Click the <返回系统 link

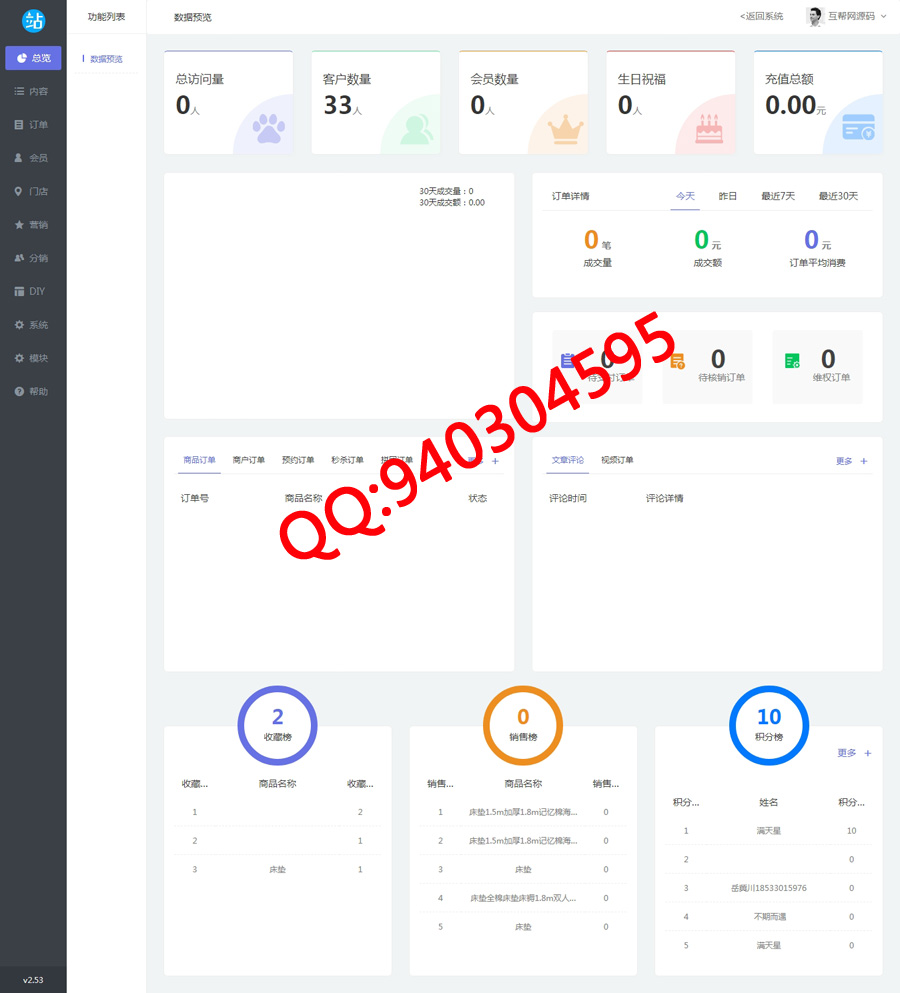(761, 17)
